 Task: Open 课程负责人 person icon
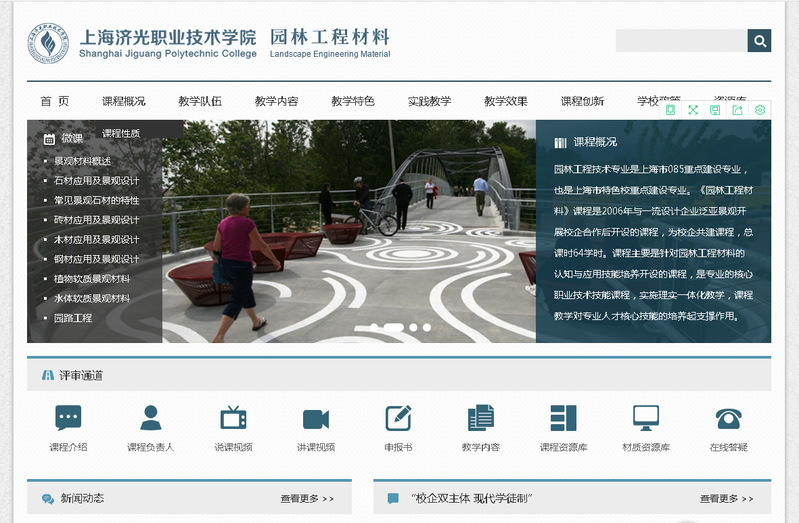pyautogui.click(x=151, y=418)
